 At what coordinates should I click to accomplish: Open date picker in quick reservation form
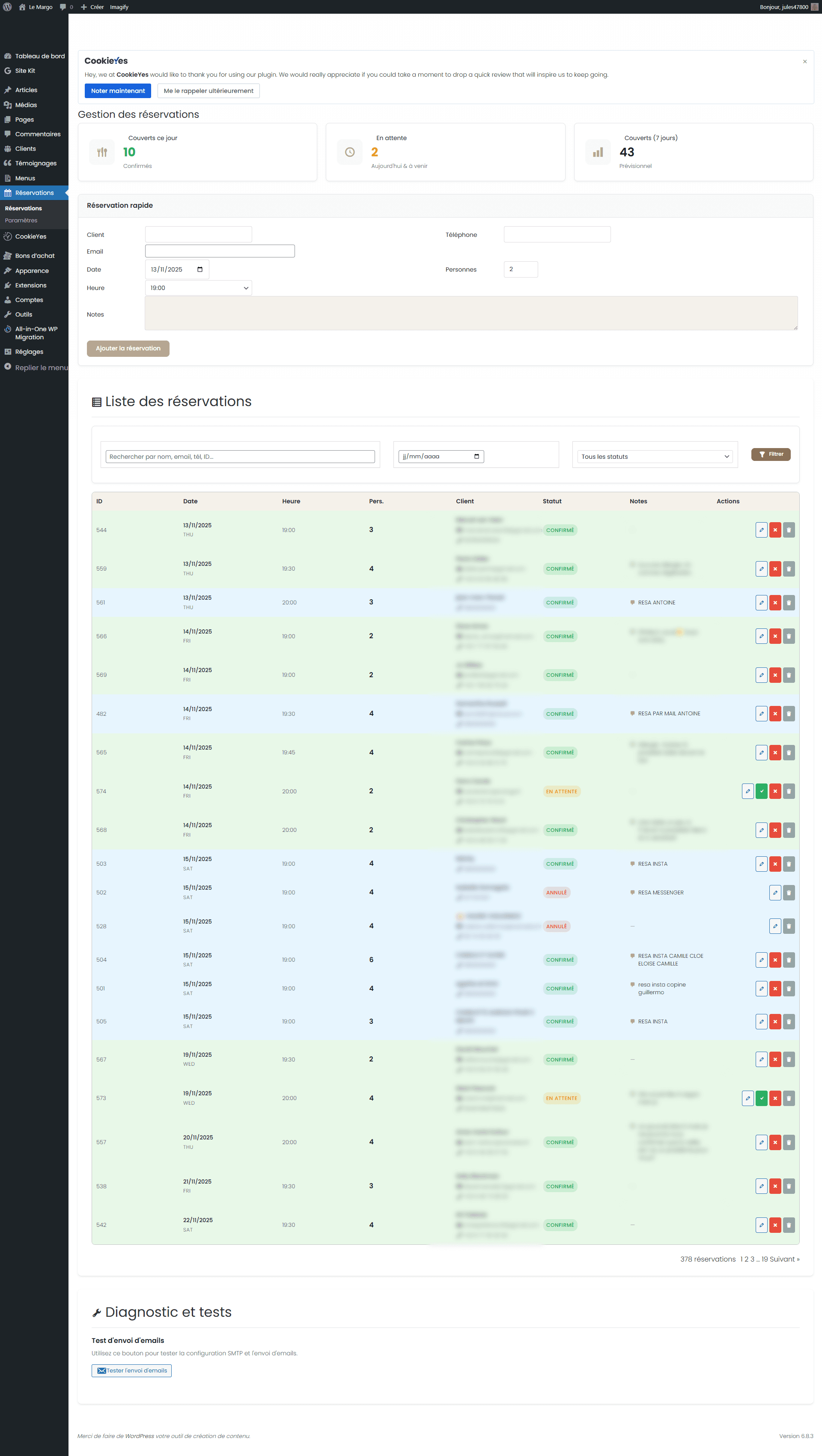200,269
